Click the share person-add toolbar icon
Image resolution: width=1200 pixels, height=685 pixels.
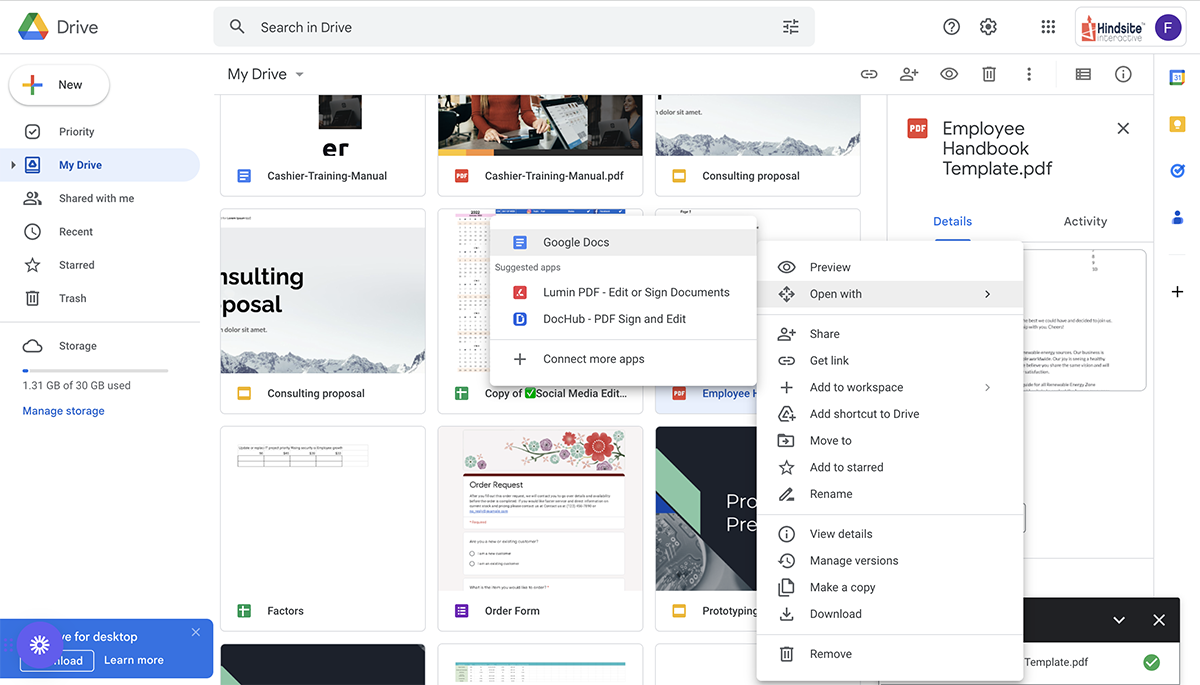coord(909,74)
